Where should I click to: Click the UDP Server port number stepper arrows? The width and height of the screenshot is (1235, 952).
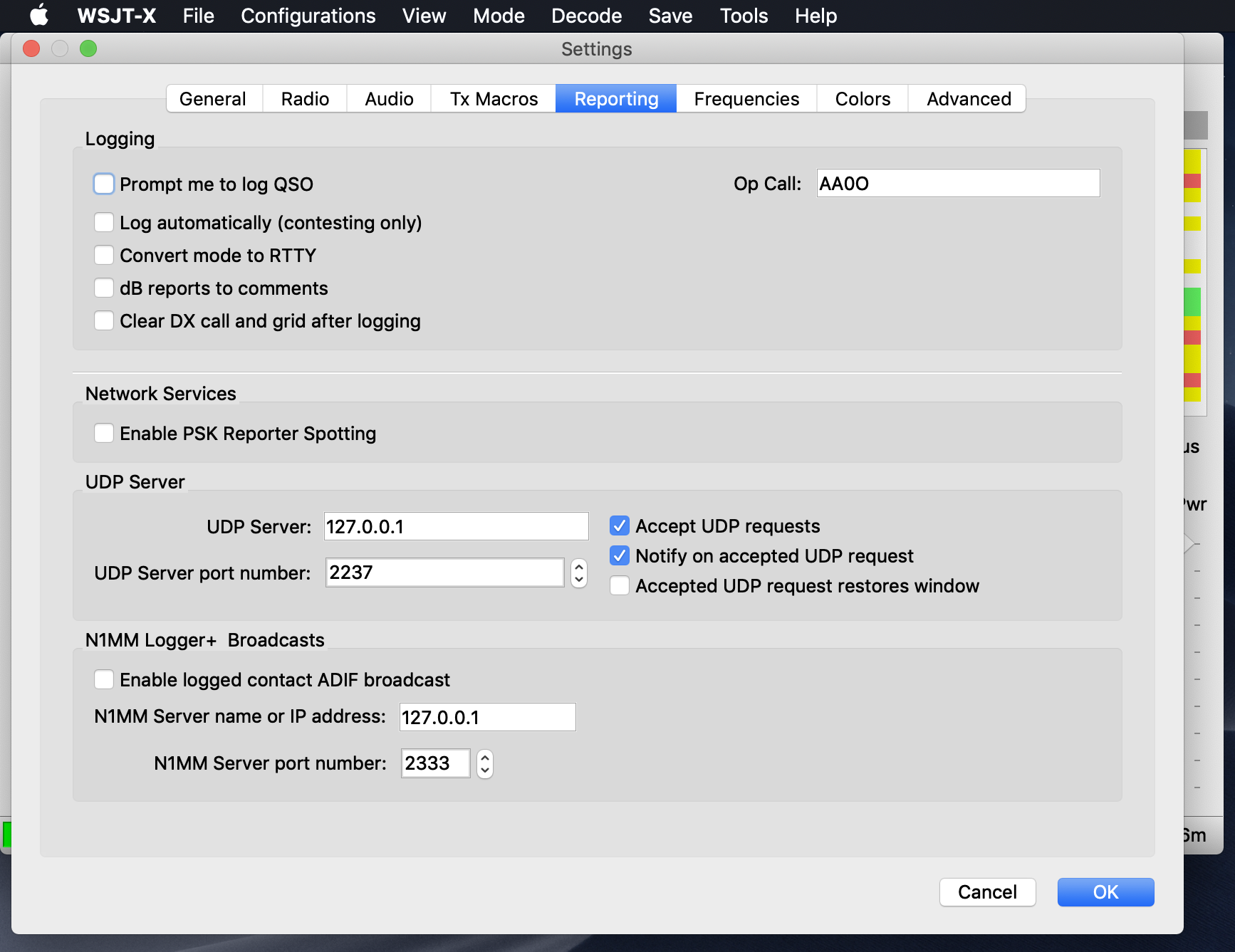[579, 572]
